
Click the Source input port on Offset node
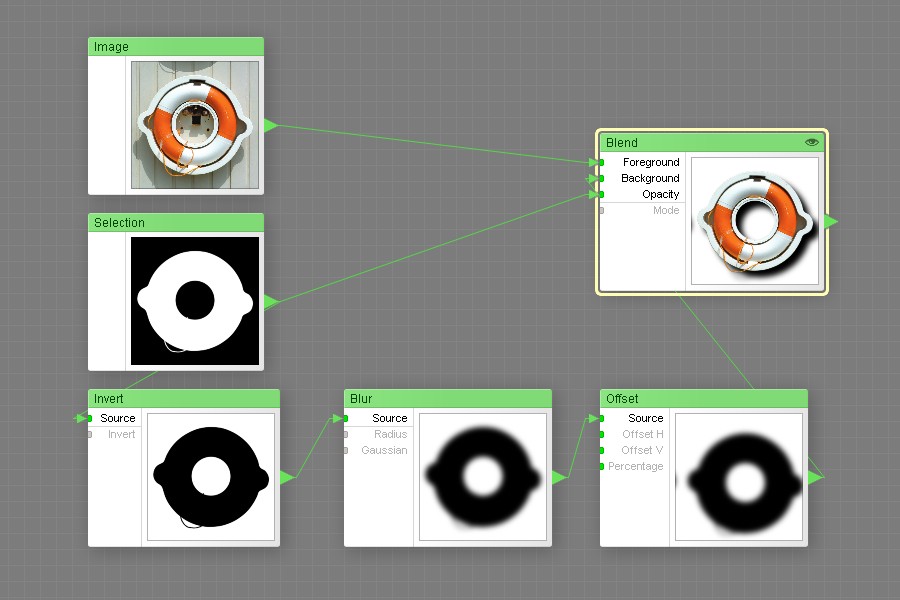click(601, 419)
